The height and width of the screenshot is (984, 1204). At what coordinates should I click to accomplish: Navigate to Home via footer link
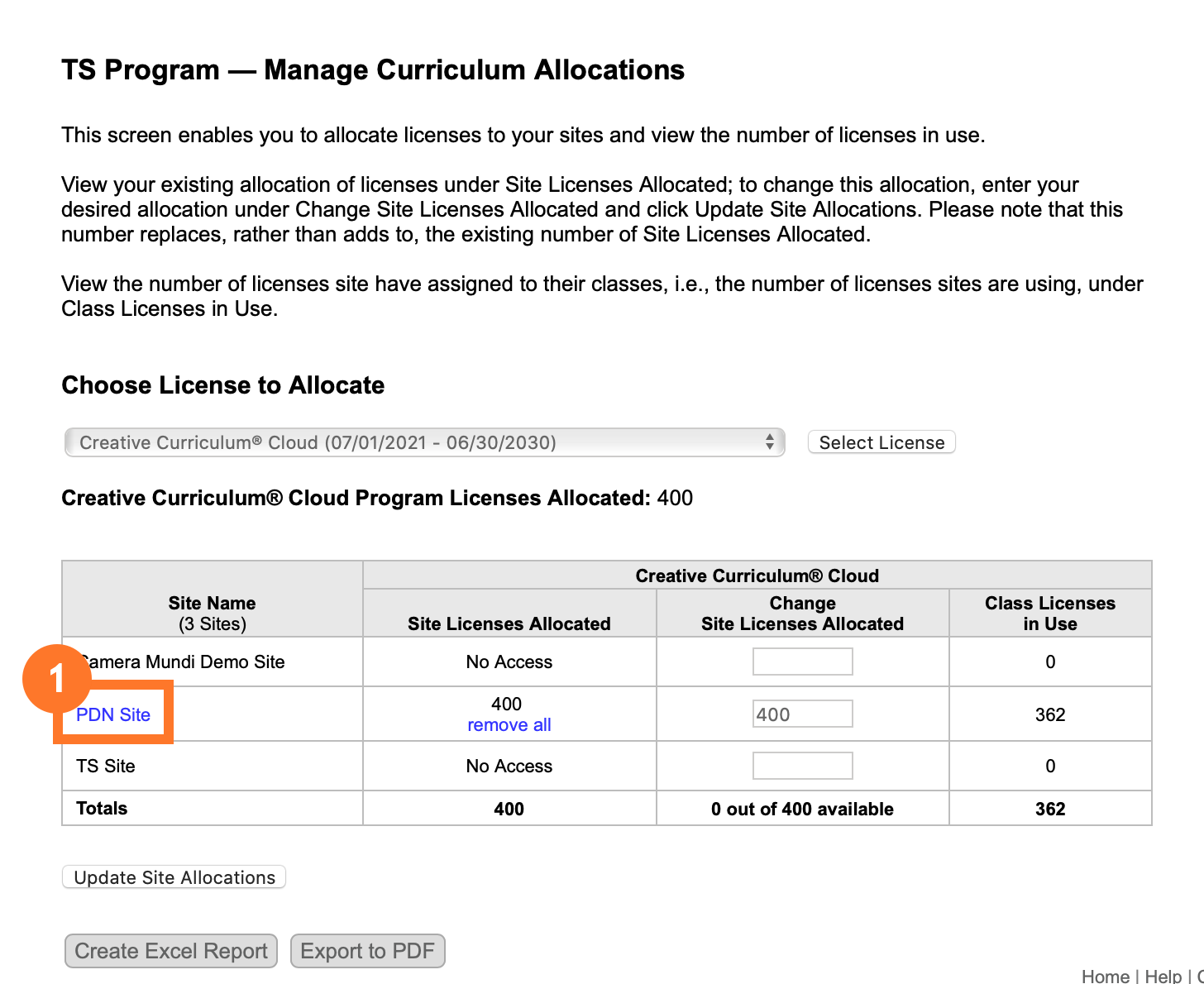click(x=1105, y=976)
